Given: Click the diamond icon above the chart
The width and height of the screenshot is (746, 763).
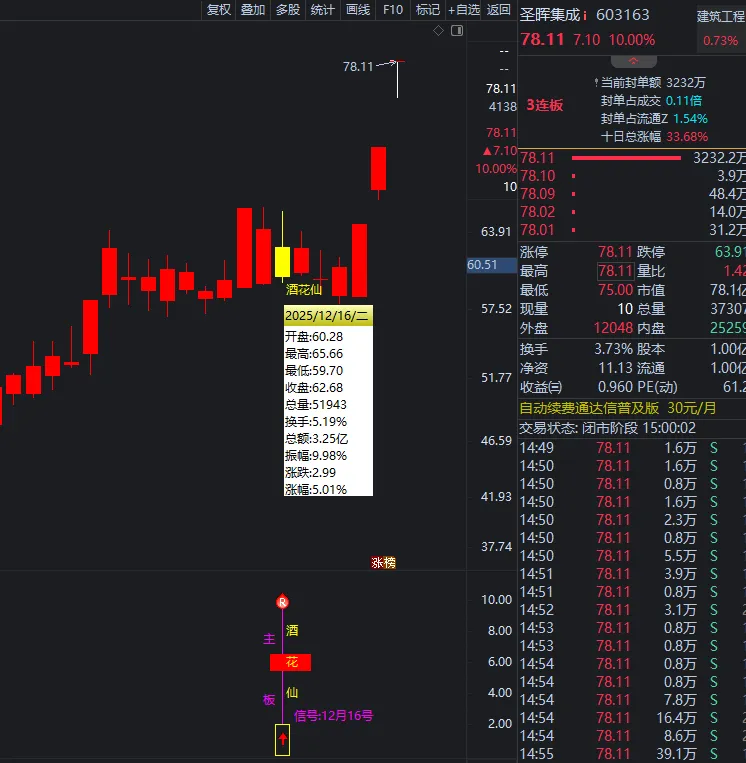Looking at the screenshot, I should point(438,31).
